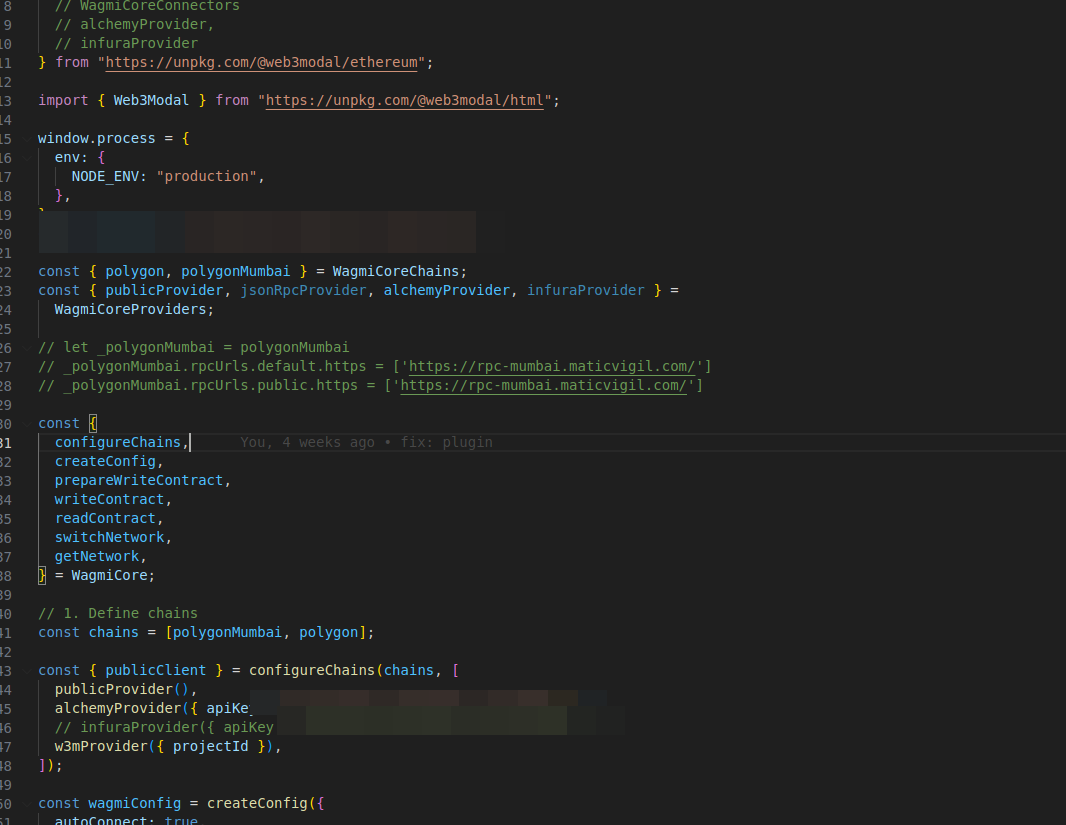Place cursor on w3mProvider projectId line
Viewport: 1066px width, 825px height.
coord(210,745)
